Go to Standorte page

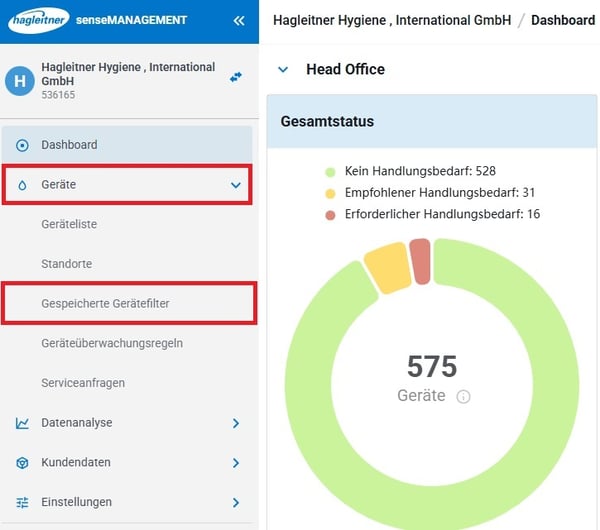pos(66,264)
